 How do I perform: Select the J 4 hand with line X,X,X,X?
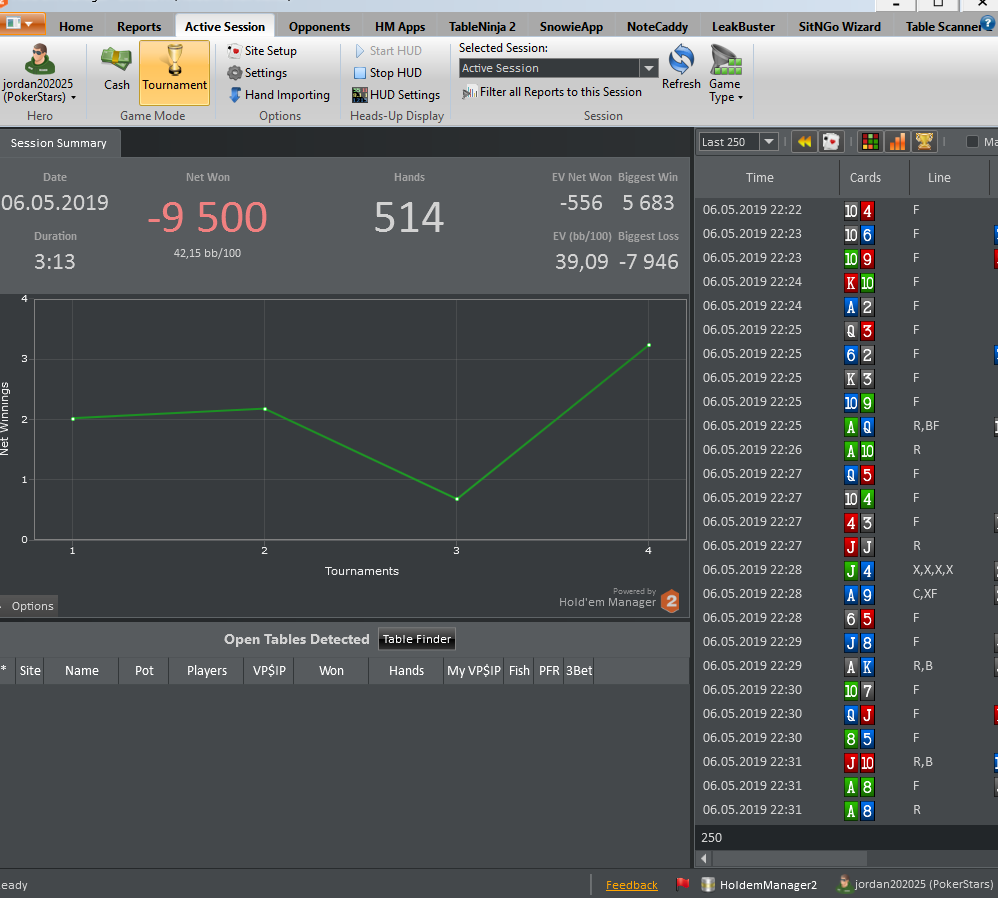point(846,570)
